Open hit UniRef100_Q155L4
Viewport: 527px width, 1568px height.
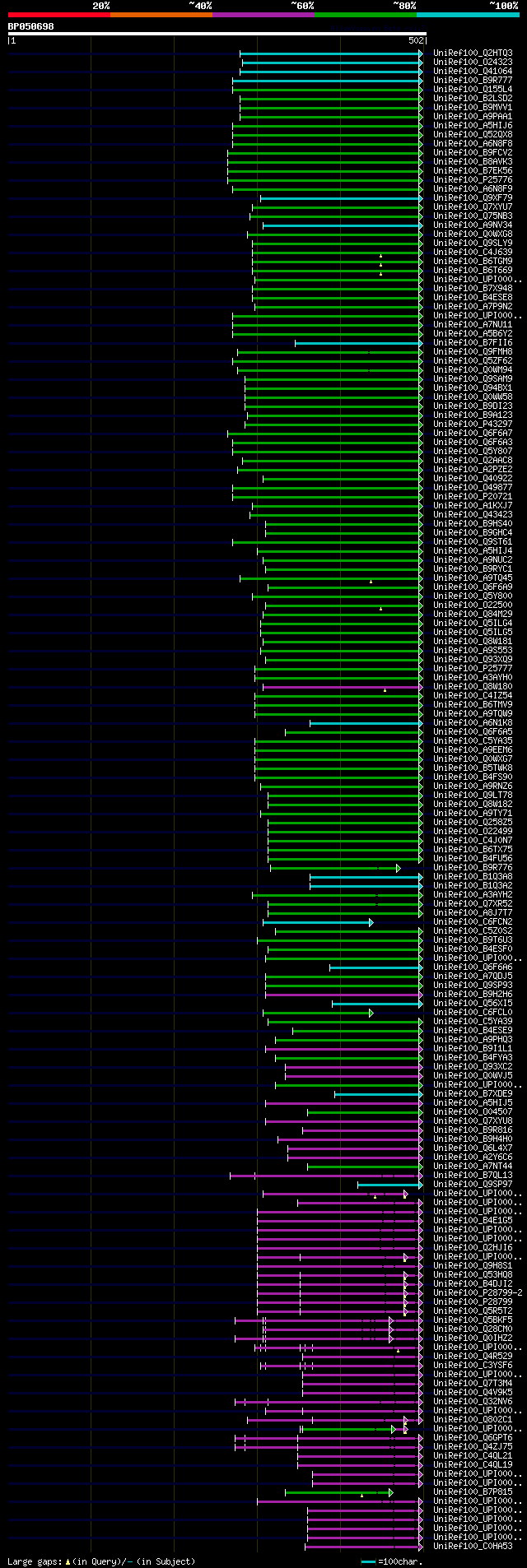[473, 90]
